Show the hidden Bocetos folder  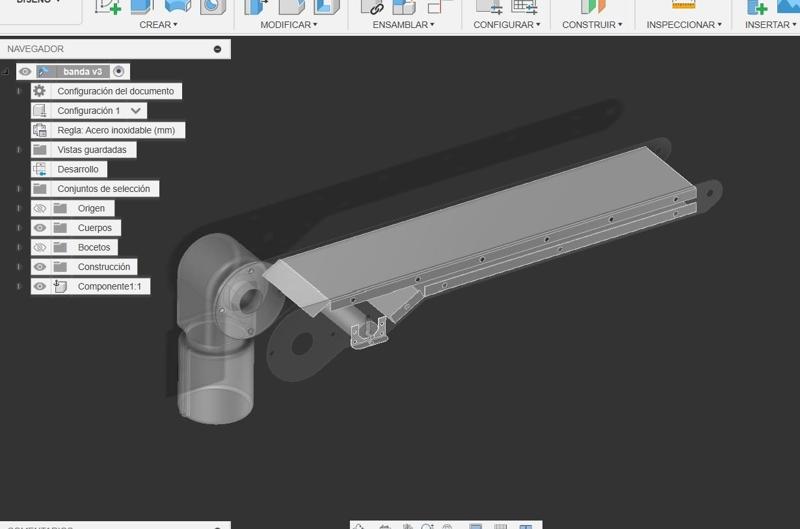tap(40, 247)
